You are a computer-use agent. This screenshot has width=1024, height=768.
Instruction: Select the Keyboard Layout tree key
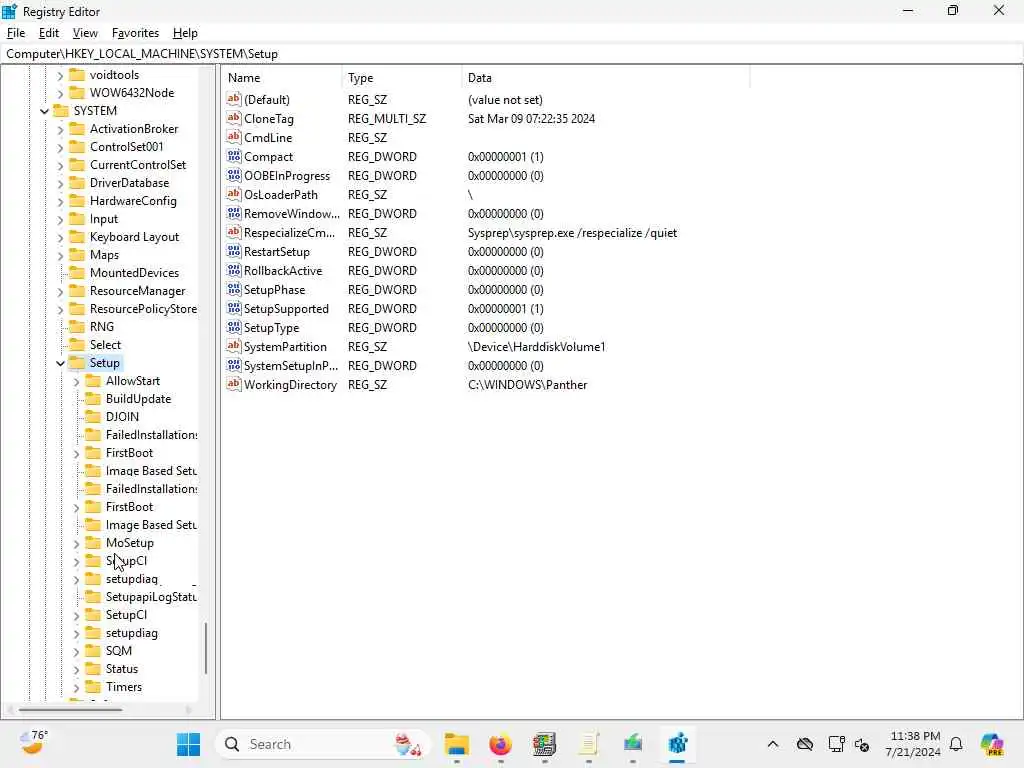tap(135, 237)
